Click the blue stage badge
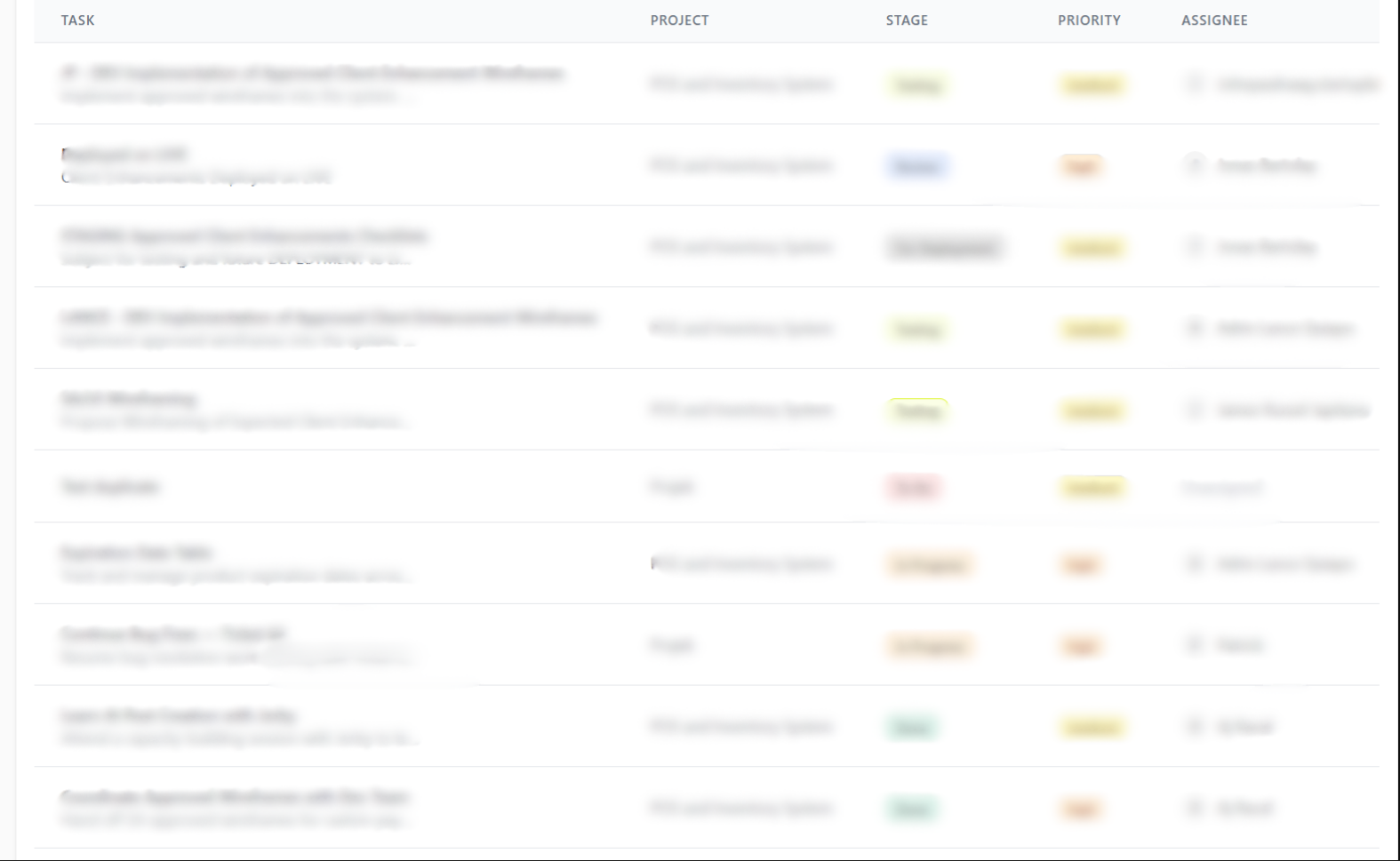 pos(917,166)
